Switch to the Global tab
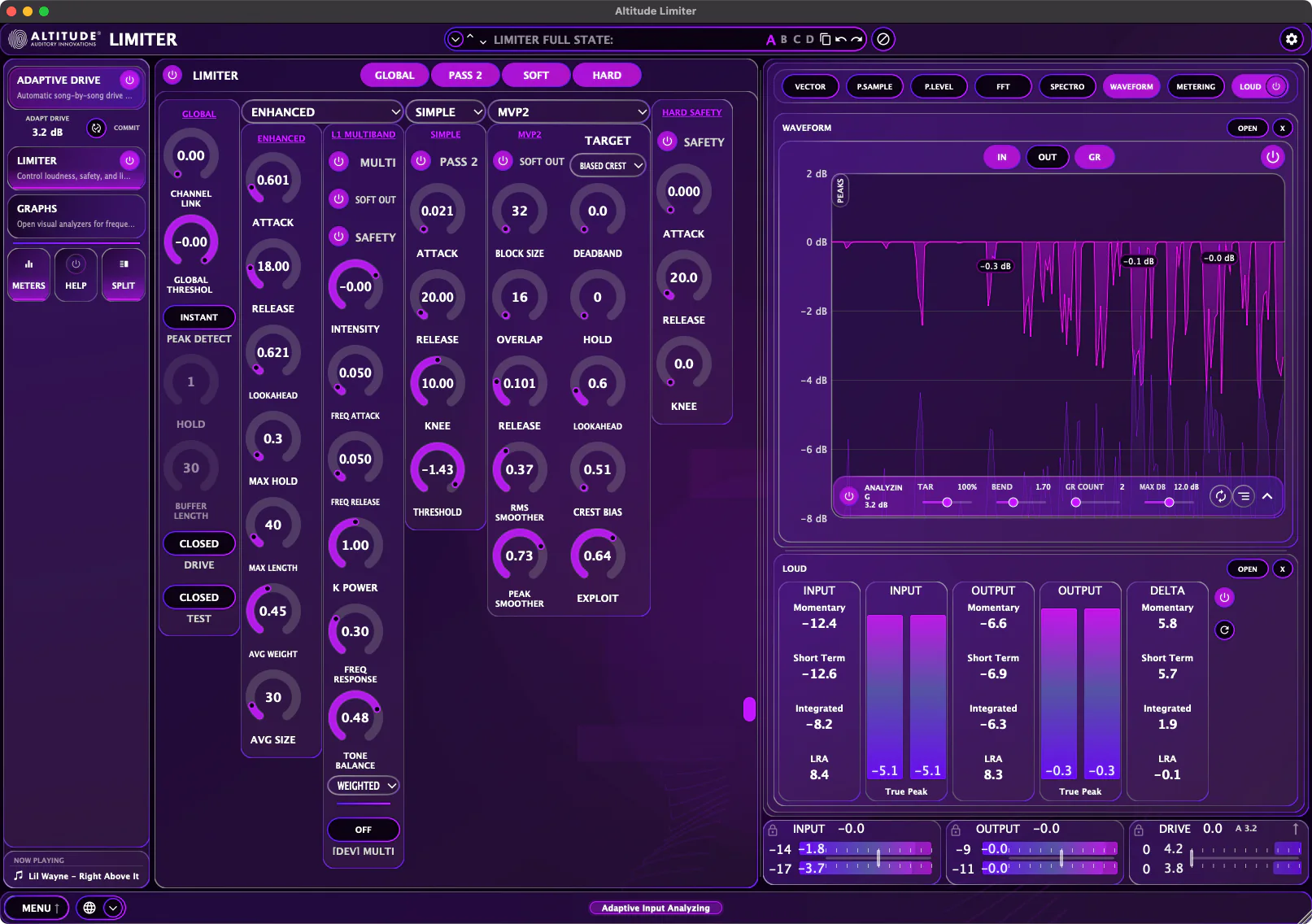 tap(394, 75)
